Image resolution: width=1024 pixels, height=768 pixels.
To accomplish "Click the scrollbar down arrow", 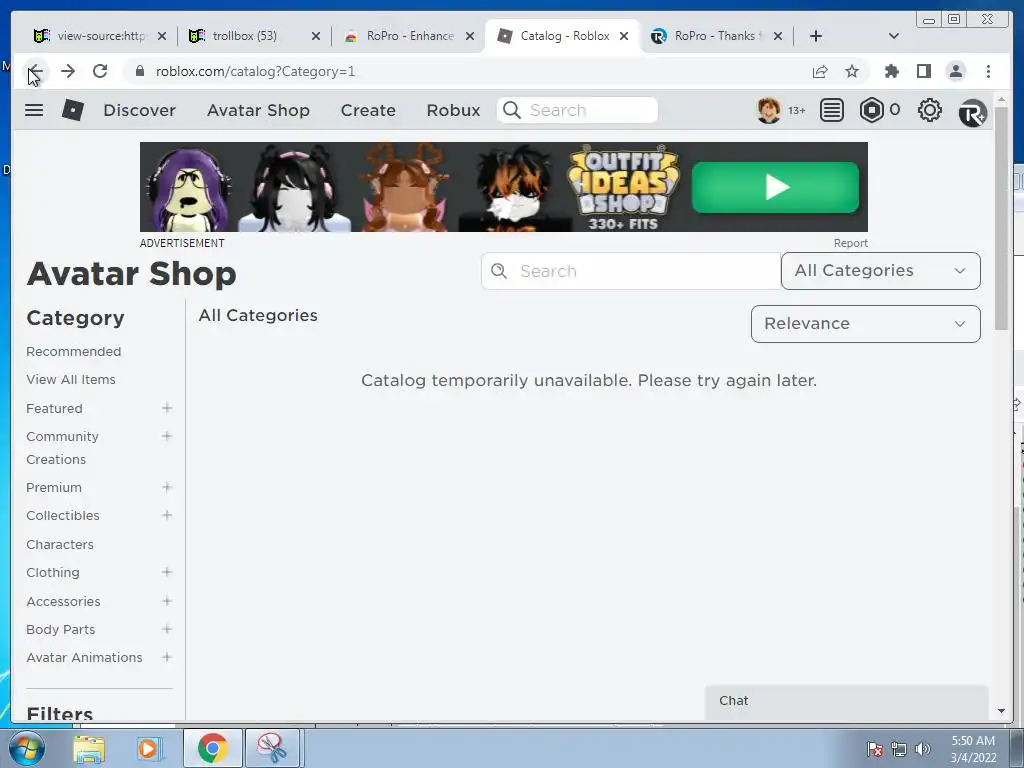I will click(x=1001, y=711).
